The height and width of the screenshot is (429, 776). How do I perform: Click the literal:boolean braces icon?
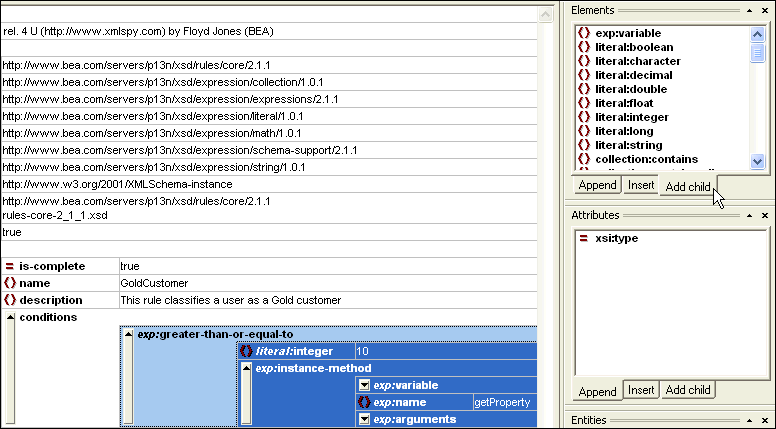[584, 47]
